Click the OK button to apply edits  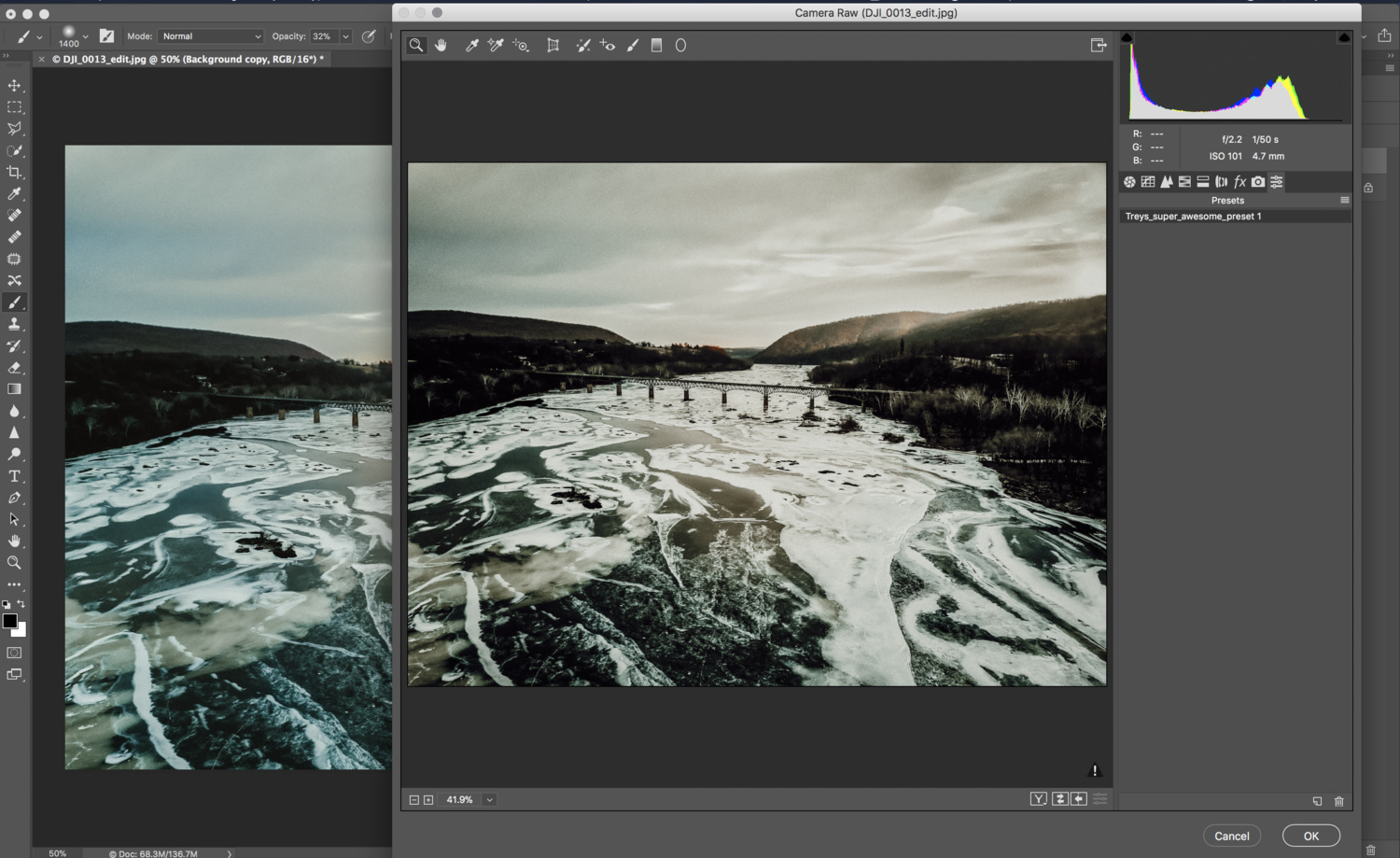click(x=1310, y=836)
